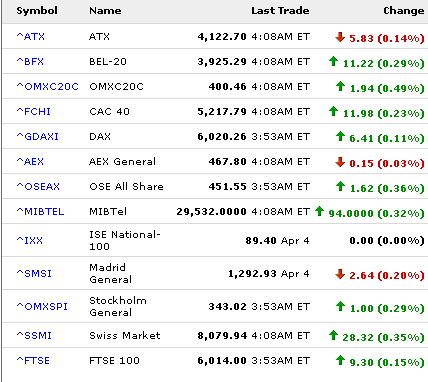The image size is (428, 382).
Task: Click the green up arrow for FTSE 100
Action: 340,360
